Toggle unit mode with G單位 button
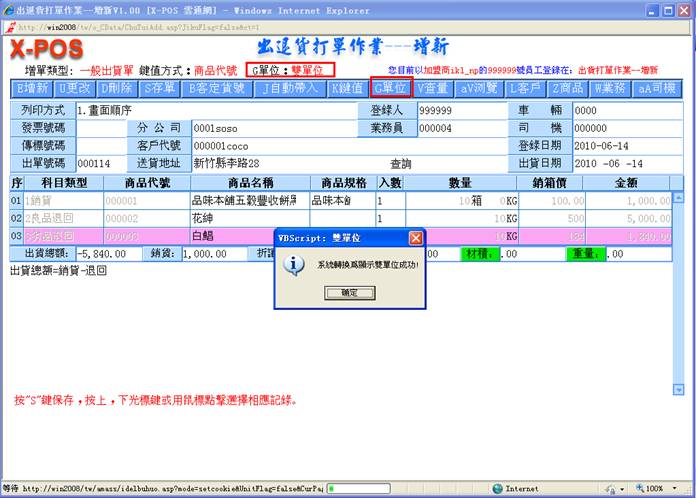The width and height of the screenshot is (696, 498). point(391,87)
